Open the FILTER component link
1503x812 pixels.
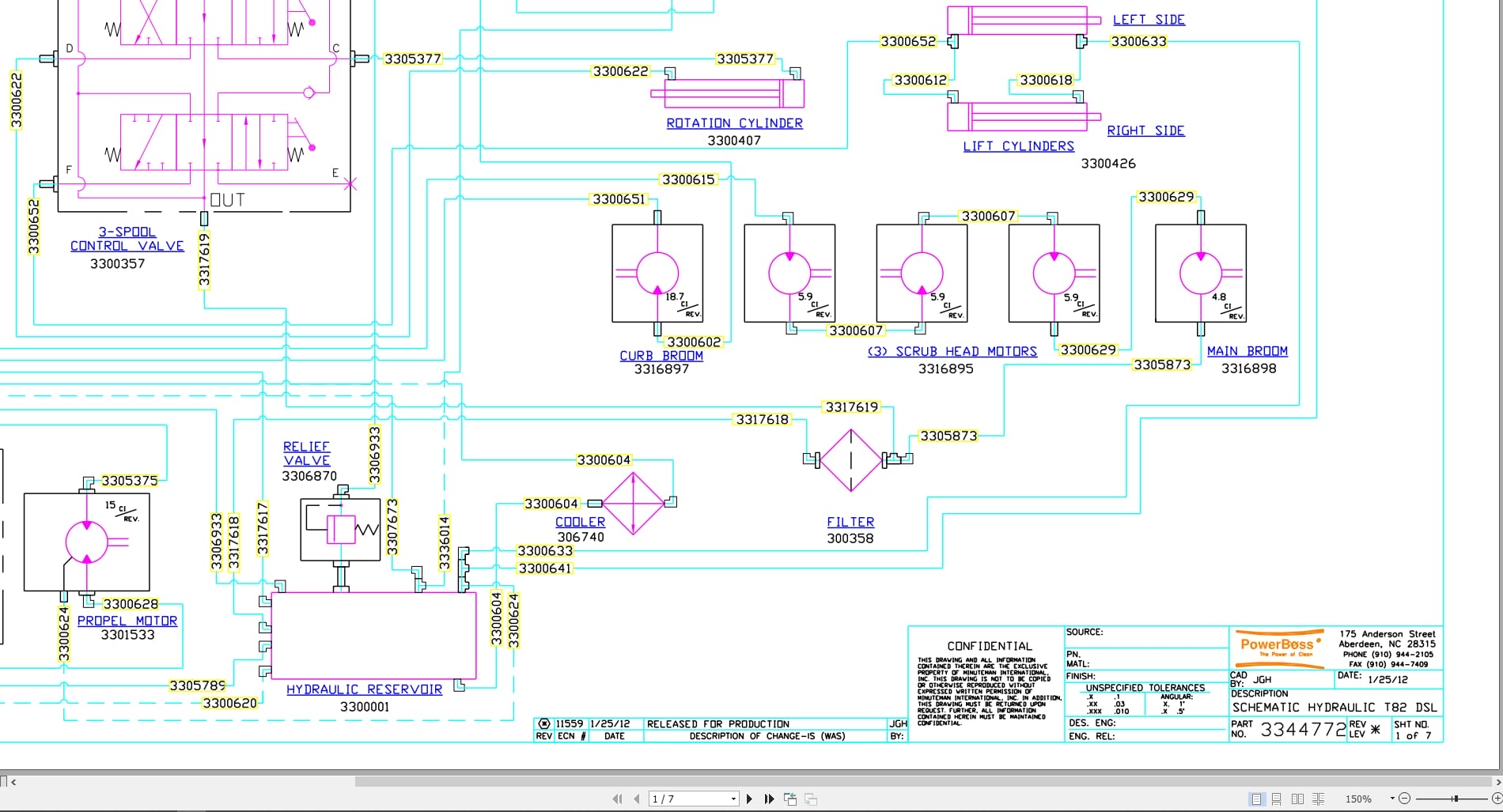tap(850, 521)
